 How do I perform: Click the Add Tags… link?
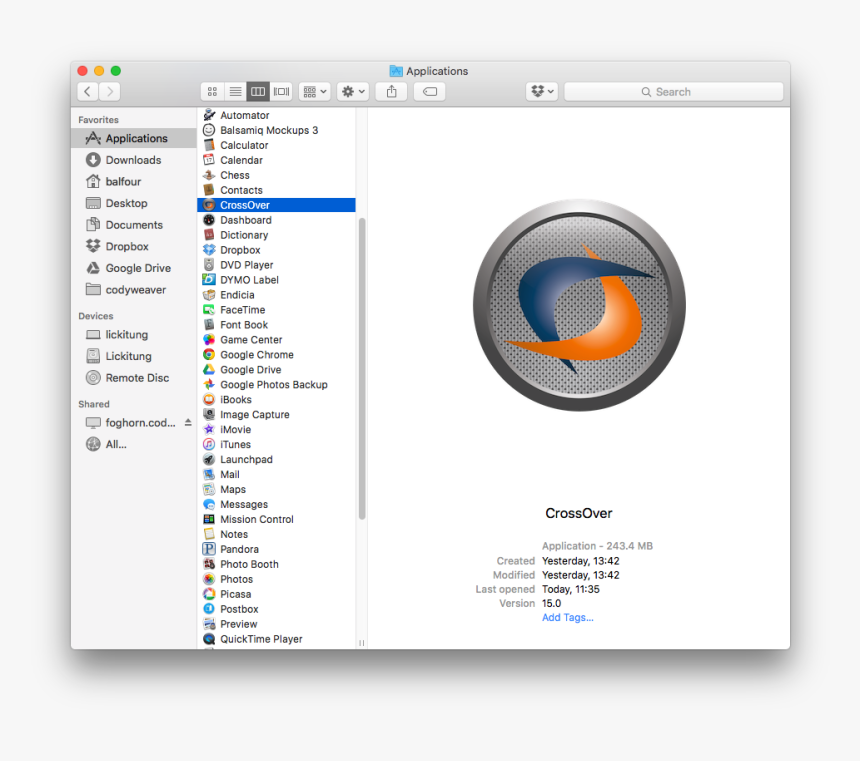[567, 617]
